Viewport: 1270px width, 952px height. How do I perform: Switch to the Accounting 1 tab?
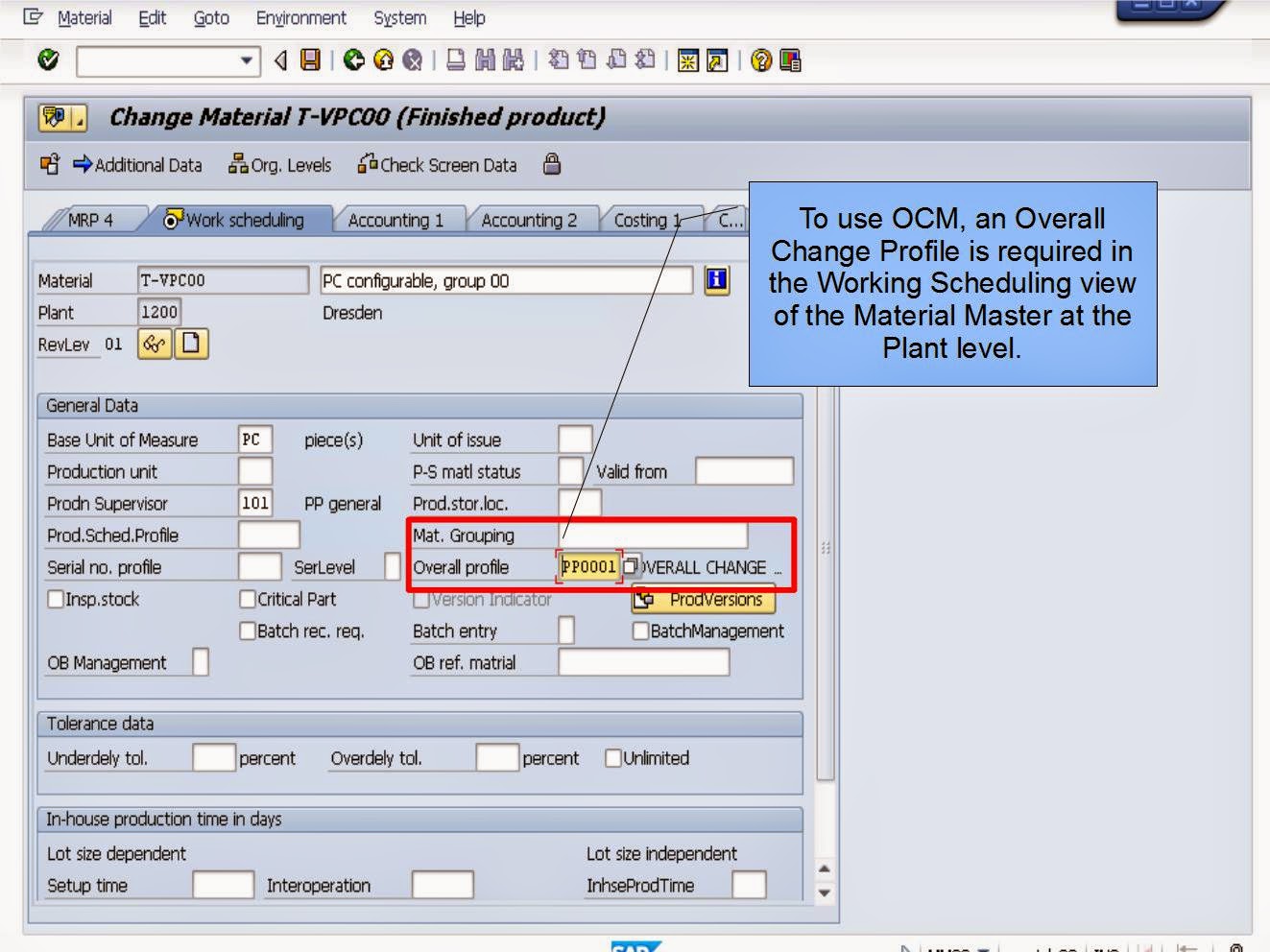[x=396, y=219]
